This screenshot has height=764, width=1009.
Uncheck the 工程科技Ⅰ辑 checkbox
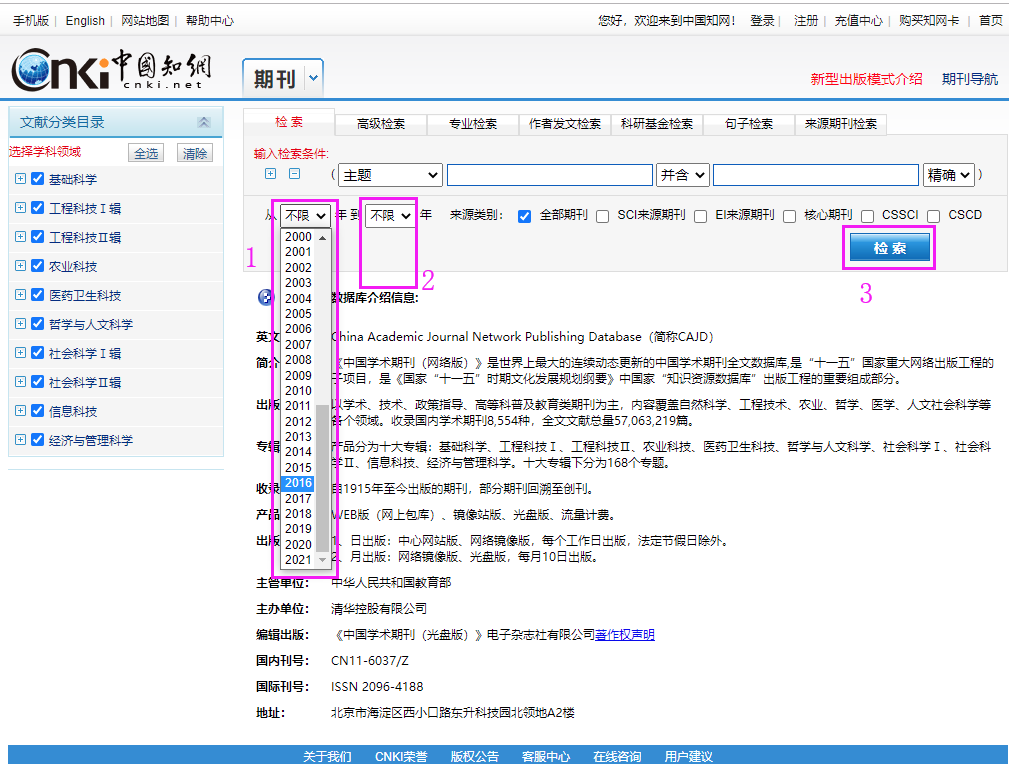pyautogui.click(x=38, y=207)
